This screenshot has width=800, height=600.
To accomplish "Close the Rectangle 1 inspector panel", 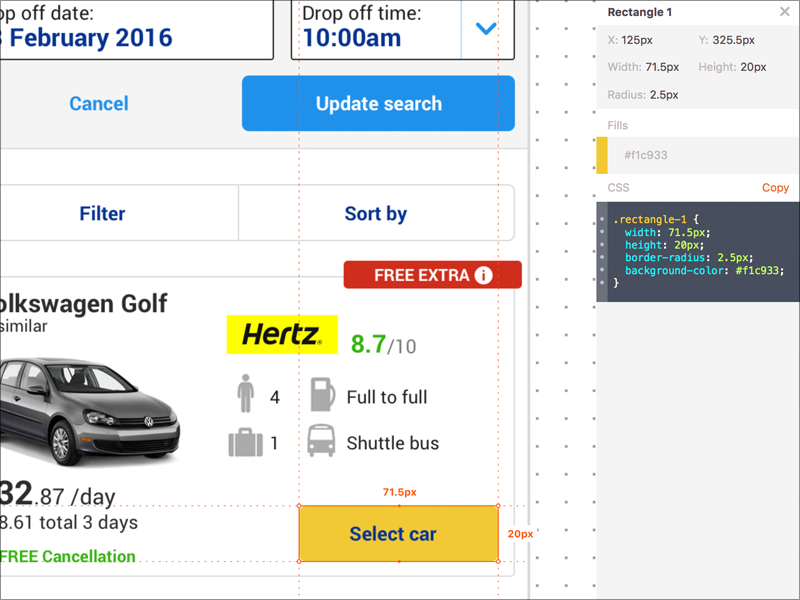I will click(783, 12).
